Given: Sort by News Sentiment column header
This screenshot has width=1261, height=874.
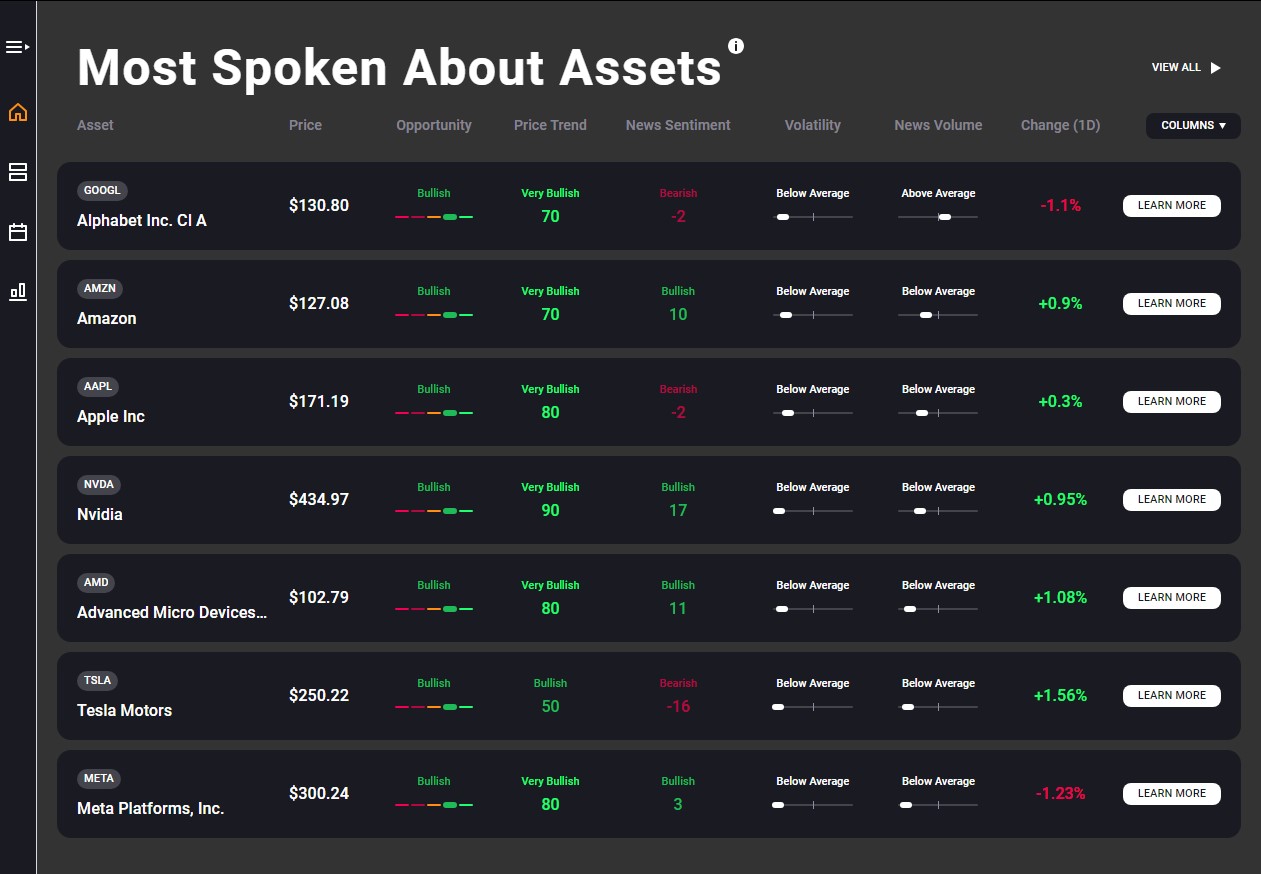Looking at the screenshot, I should point(678,125).
